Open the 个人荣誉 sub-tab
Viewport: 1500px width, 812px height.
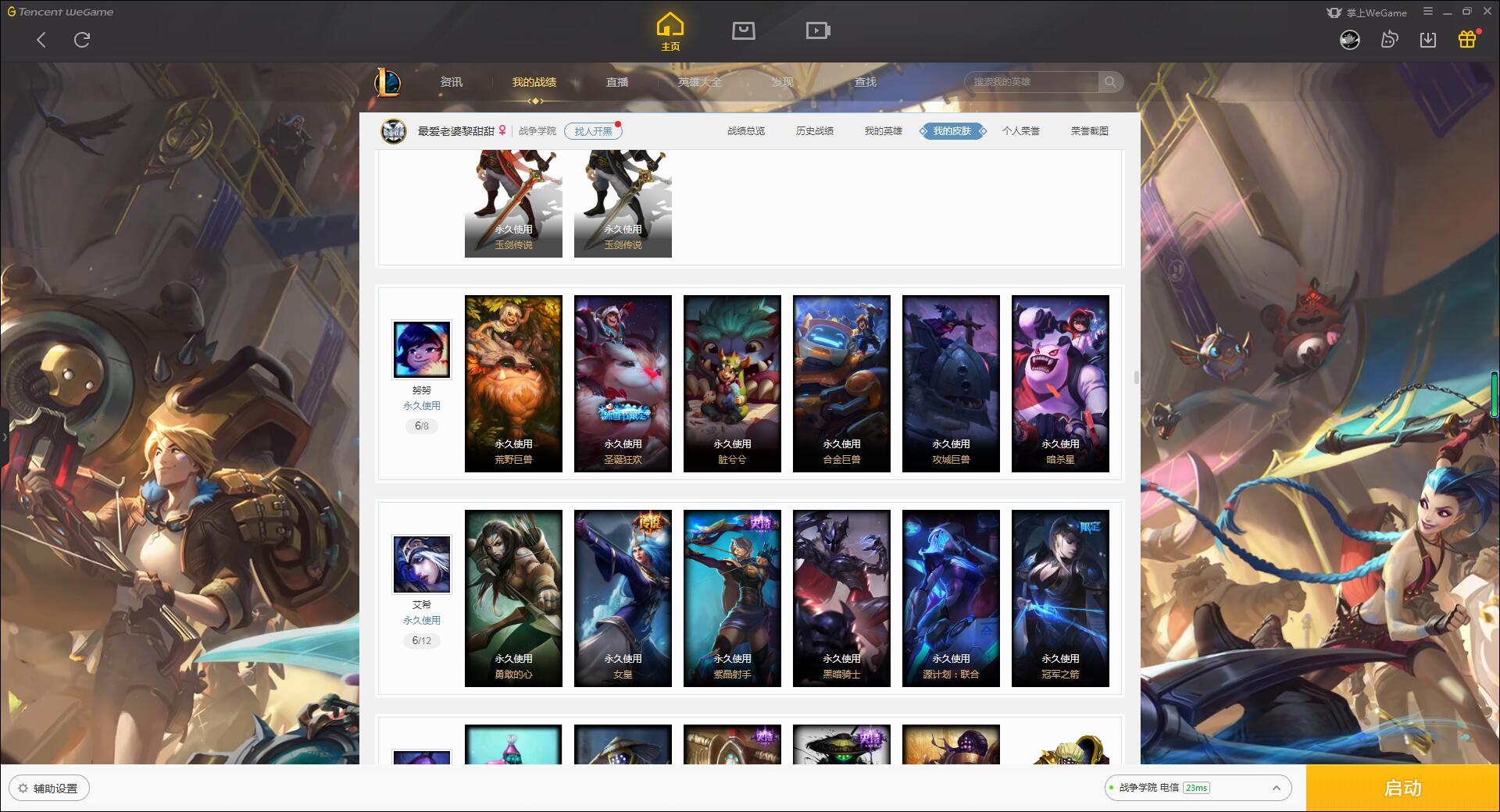pos(1021,131)
